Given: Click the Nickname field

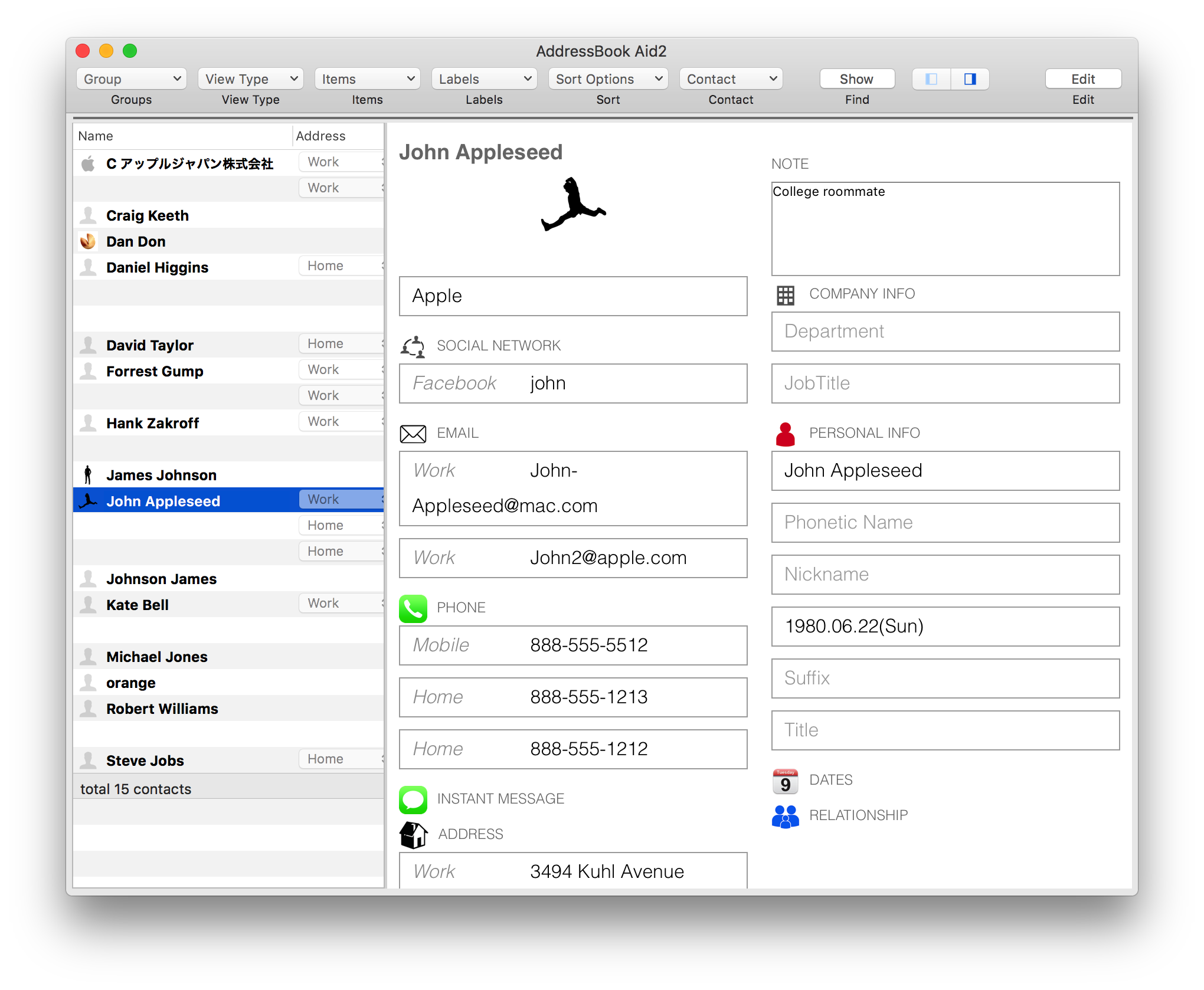Looking at the screenshot, I should coord(945,575).
